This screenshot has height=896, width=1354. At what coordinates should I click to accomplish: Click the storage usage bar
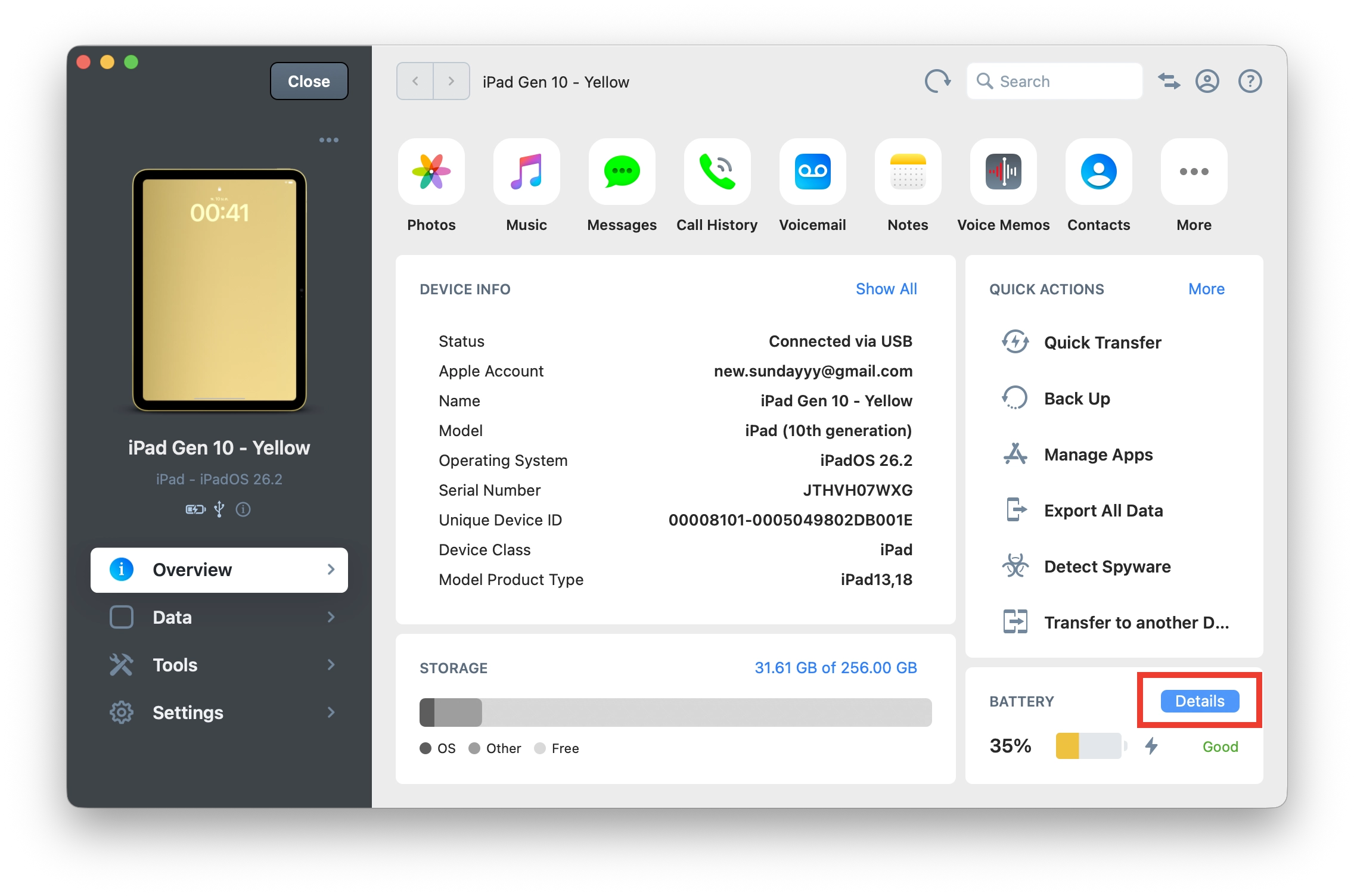tap(675, 713)
